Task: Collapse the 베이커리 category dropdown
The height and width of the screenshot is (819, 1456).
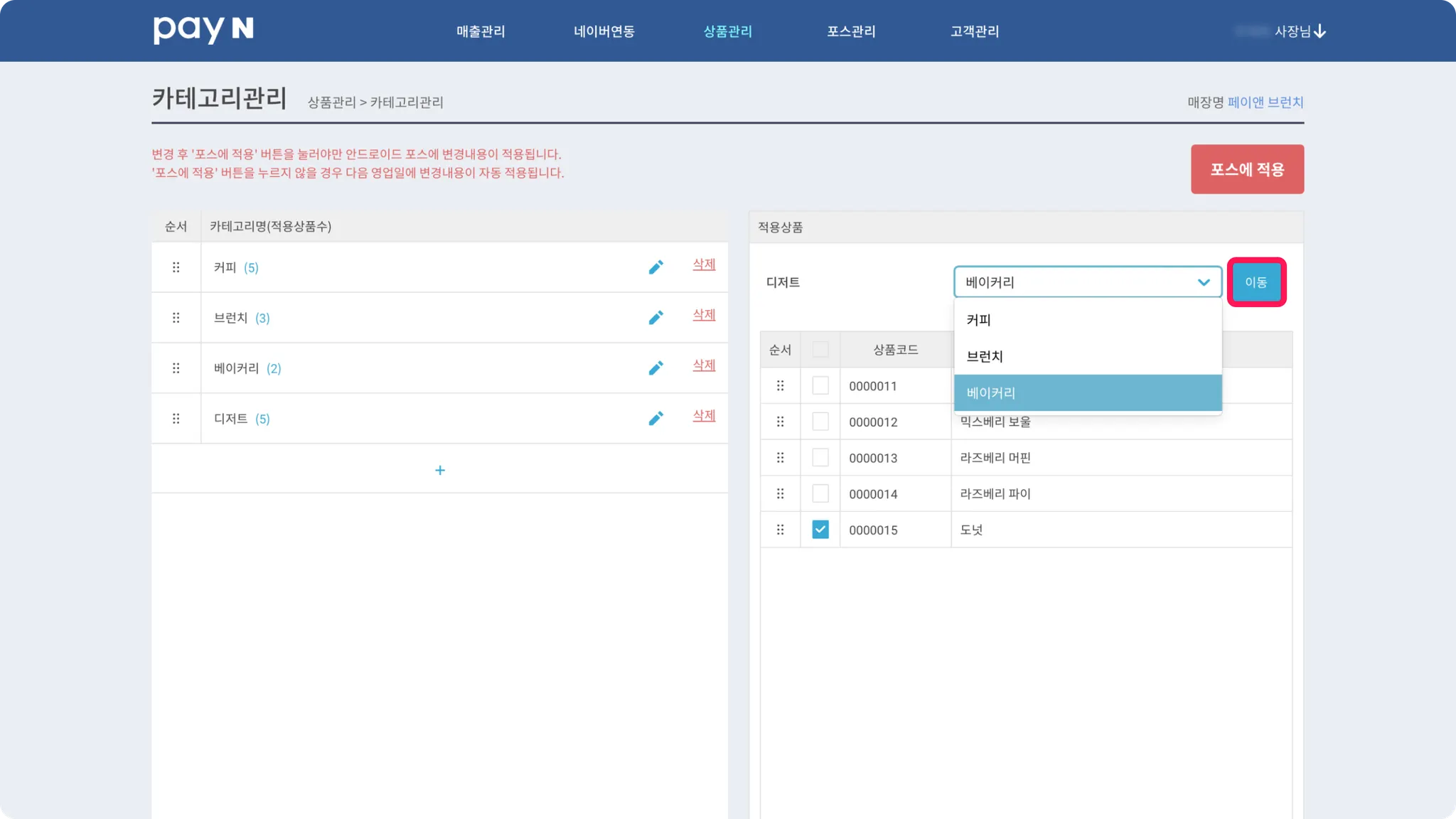Action: click(1203, 282)
